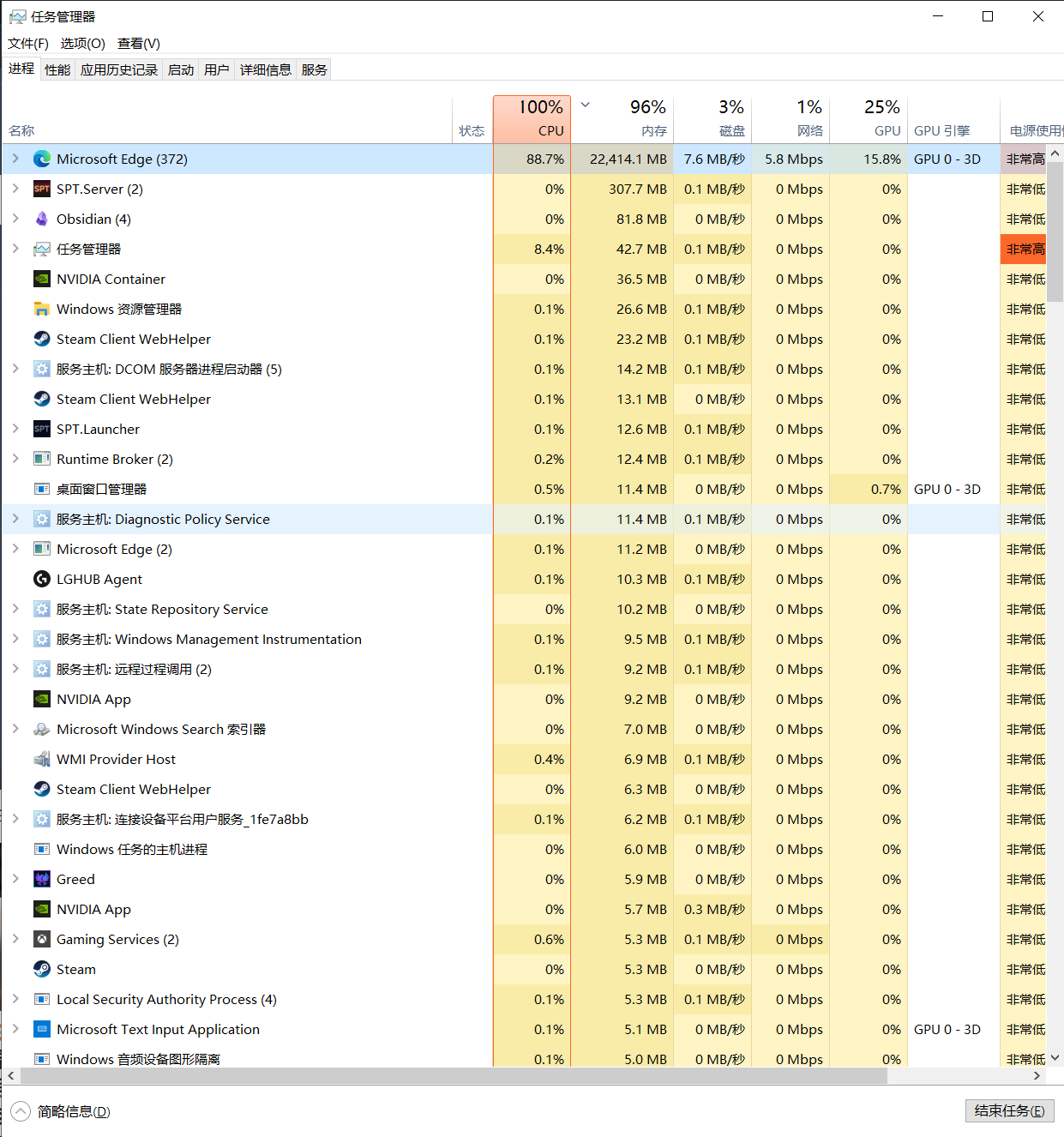Click the Windows 资源管理器 folder icon
1064x1137 pixels.
42,309
